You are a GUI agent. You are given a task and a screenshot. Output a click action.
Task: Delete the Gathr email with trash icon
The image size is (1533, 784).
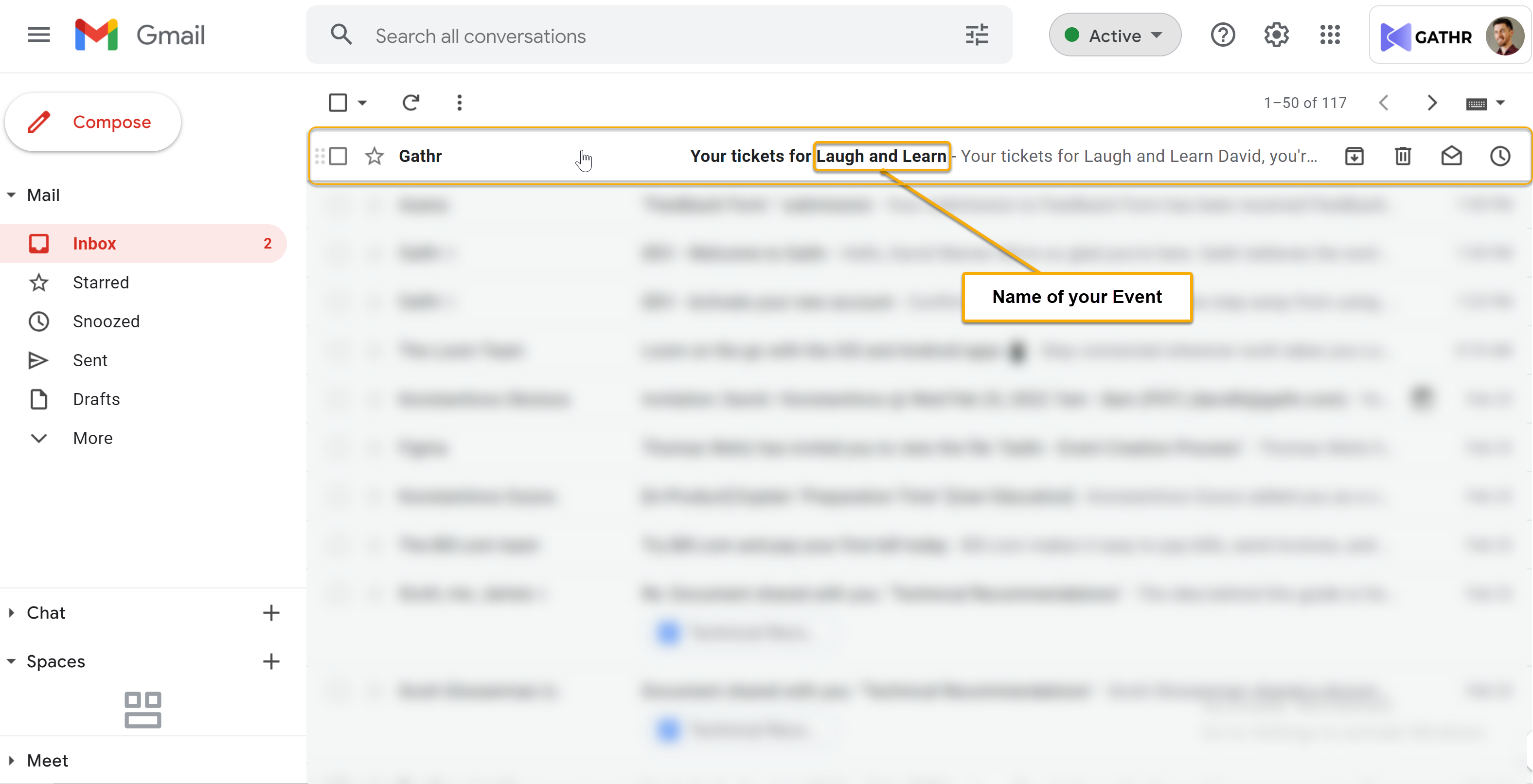1403,156
